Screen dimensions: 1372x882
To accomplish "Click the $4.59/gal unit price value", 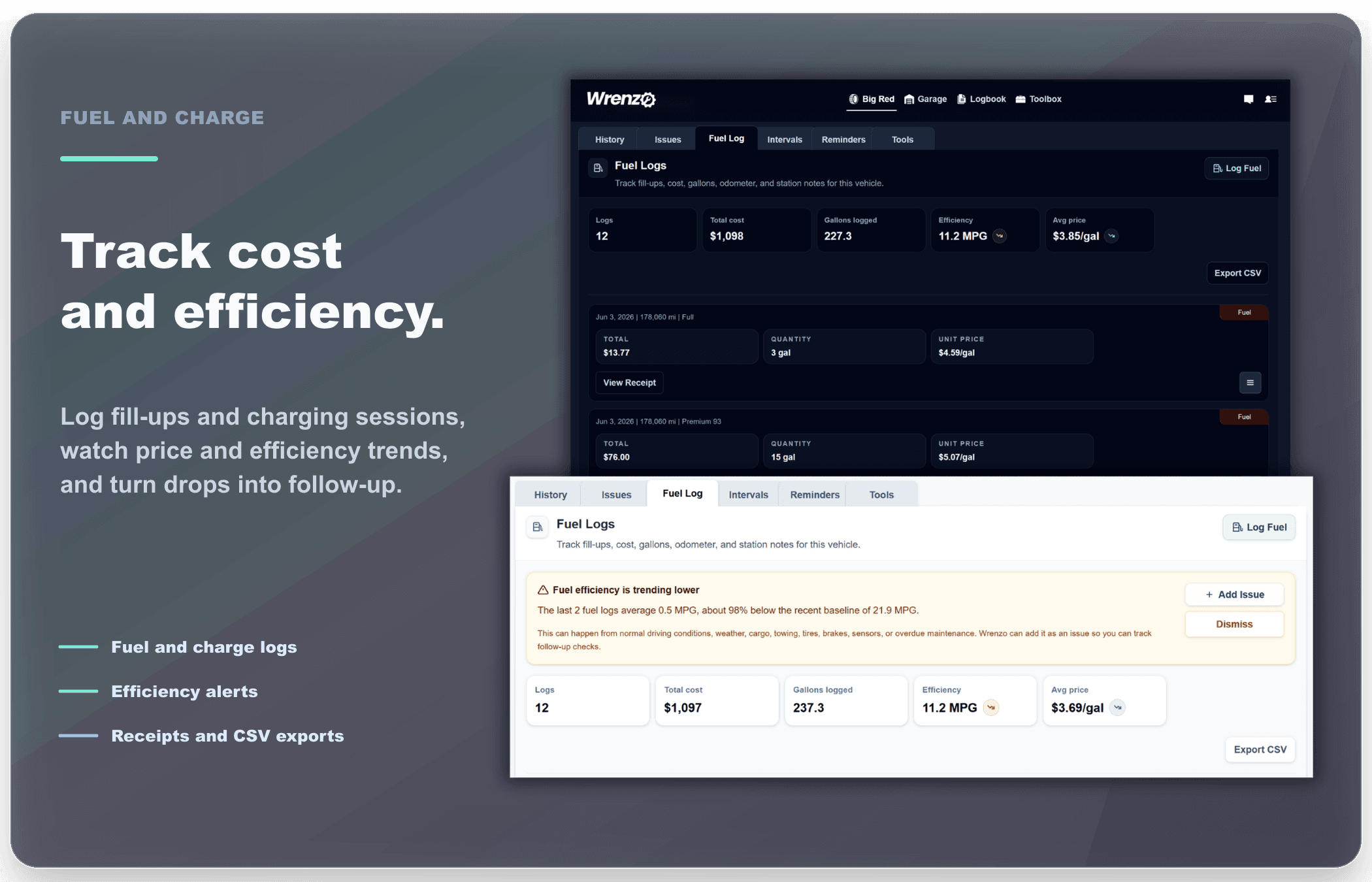I will click(x=956, y=353).
